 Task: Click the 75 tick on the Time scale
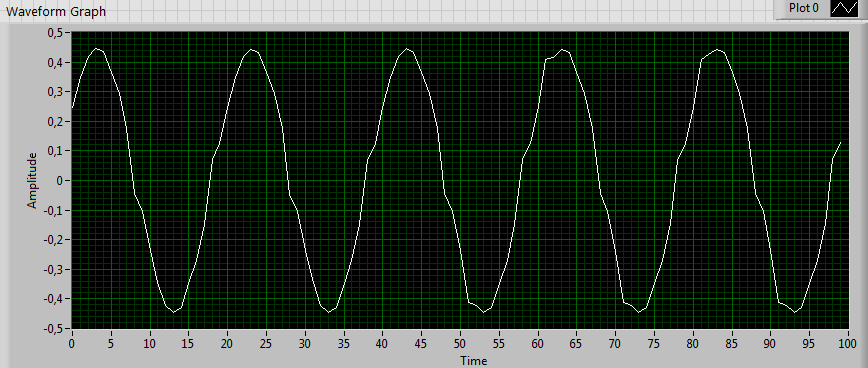(654, 344)
